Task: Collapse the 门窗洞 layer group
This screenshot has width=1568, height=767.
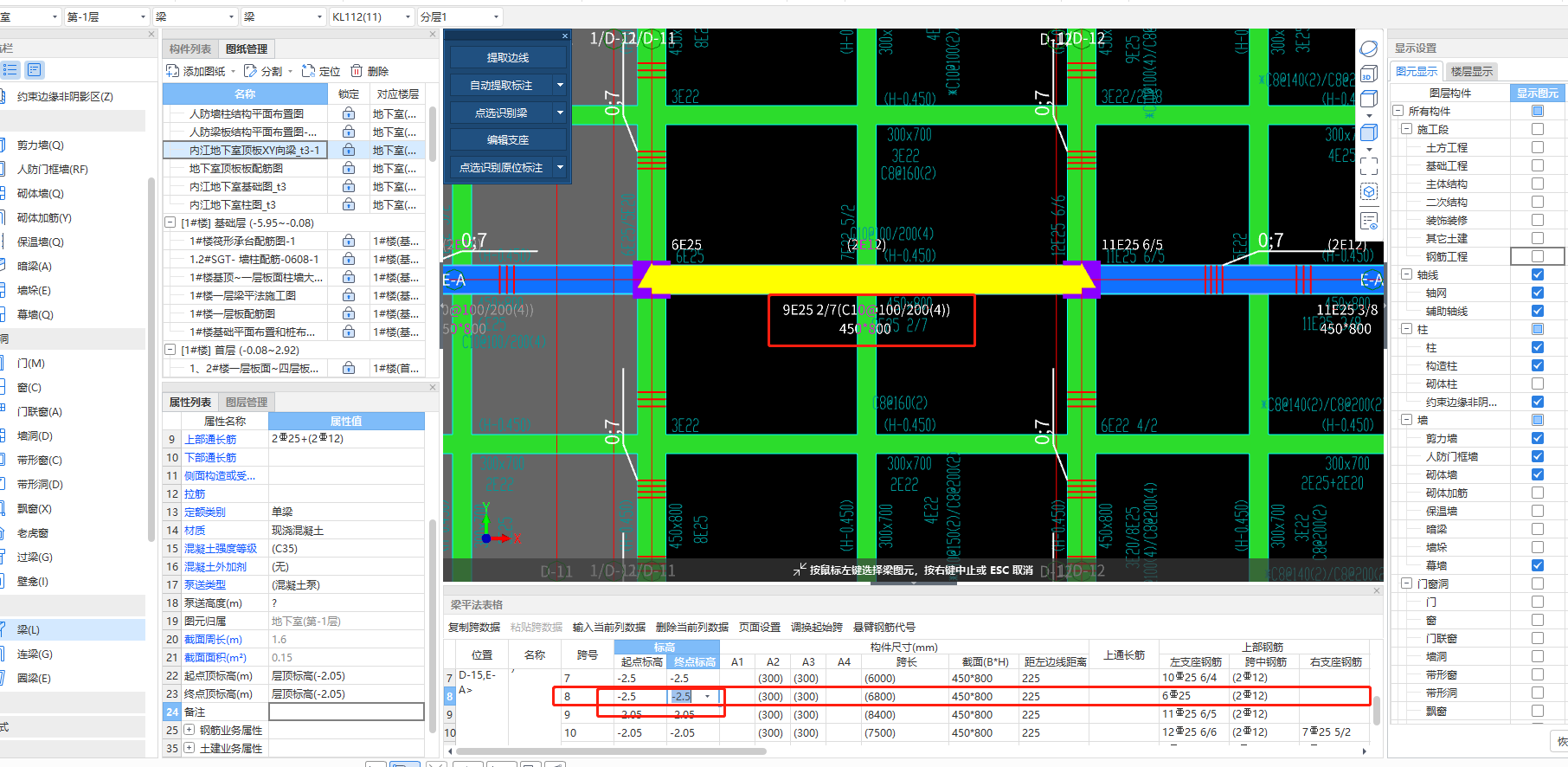Action: click(x=1407, y=583)
